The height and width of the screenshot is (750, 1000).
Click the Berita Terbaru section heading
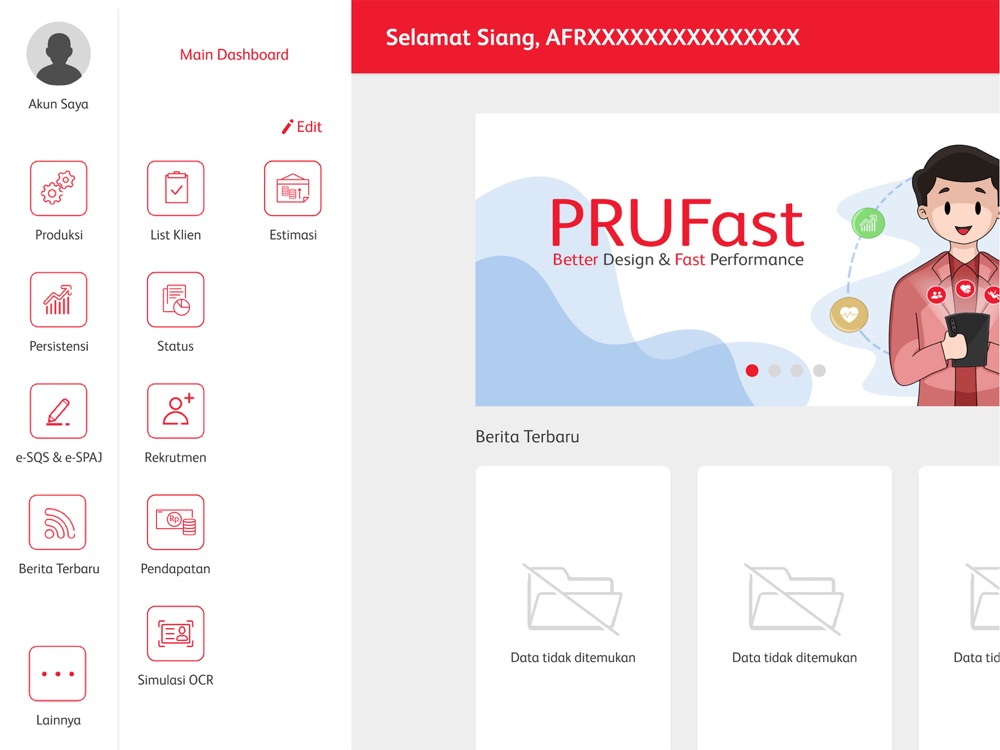[x=527, y=437]
